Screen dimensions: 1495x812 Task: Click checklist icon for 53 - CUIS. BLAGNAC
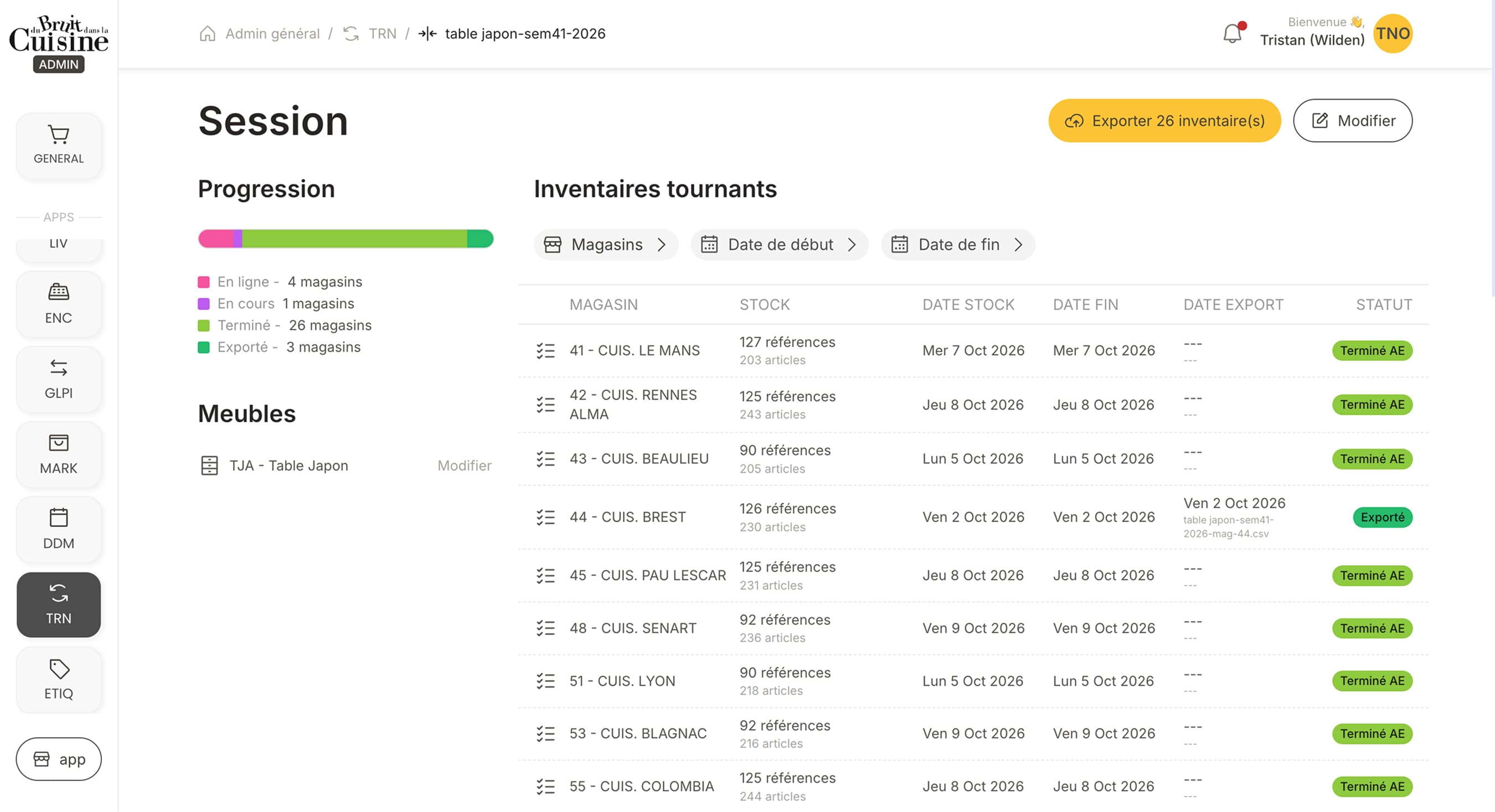[545, 734]
